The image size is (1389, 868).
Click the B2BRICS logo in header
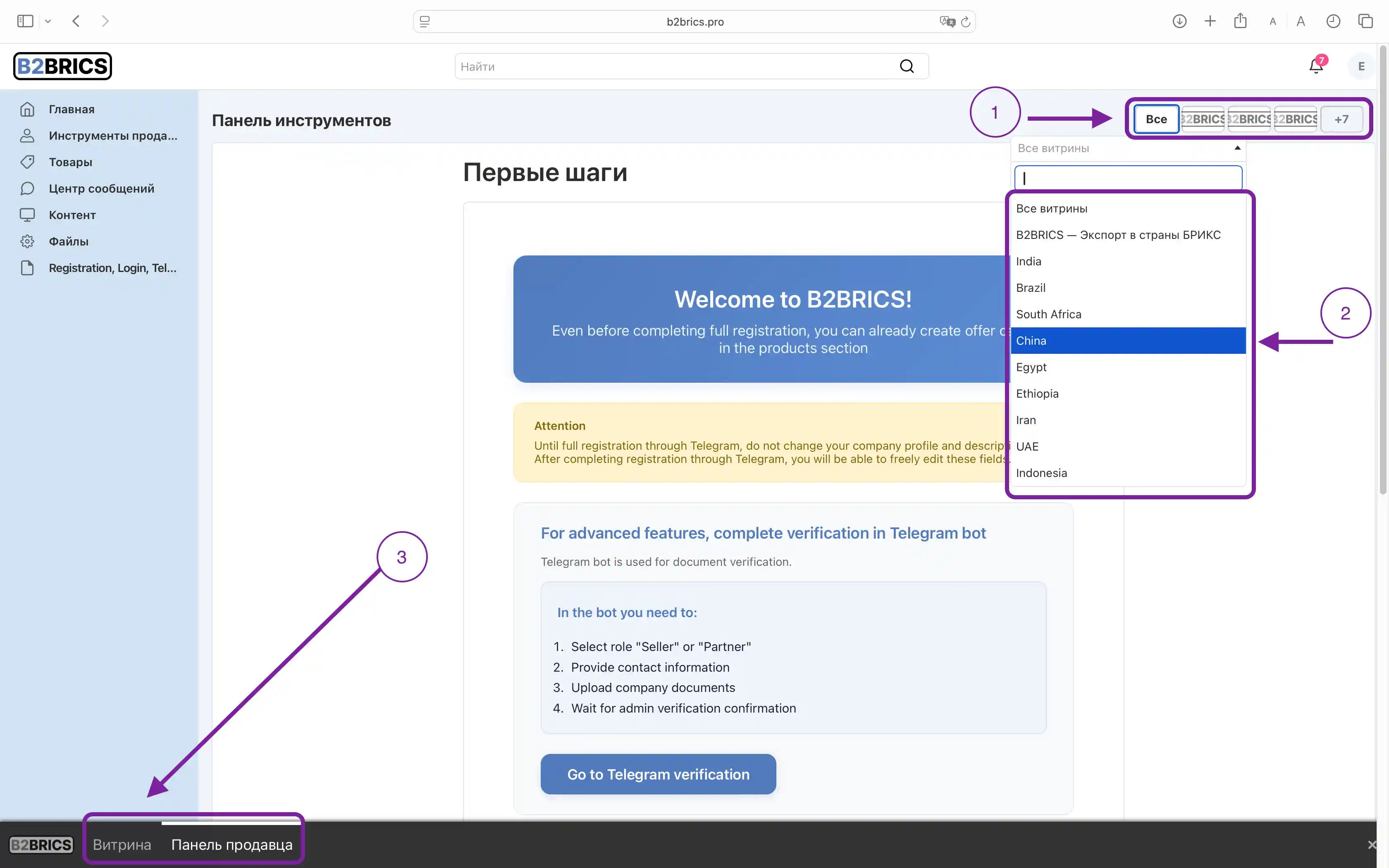click(x=62, y=66)
